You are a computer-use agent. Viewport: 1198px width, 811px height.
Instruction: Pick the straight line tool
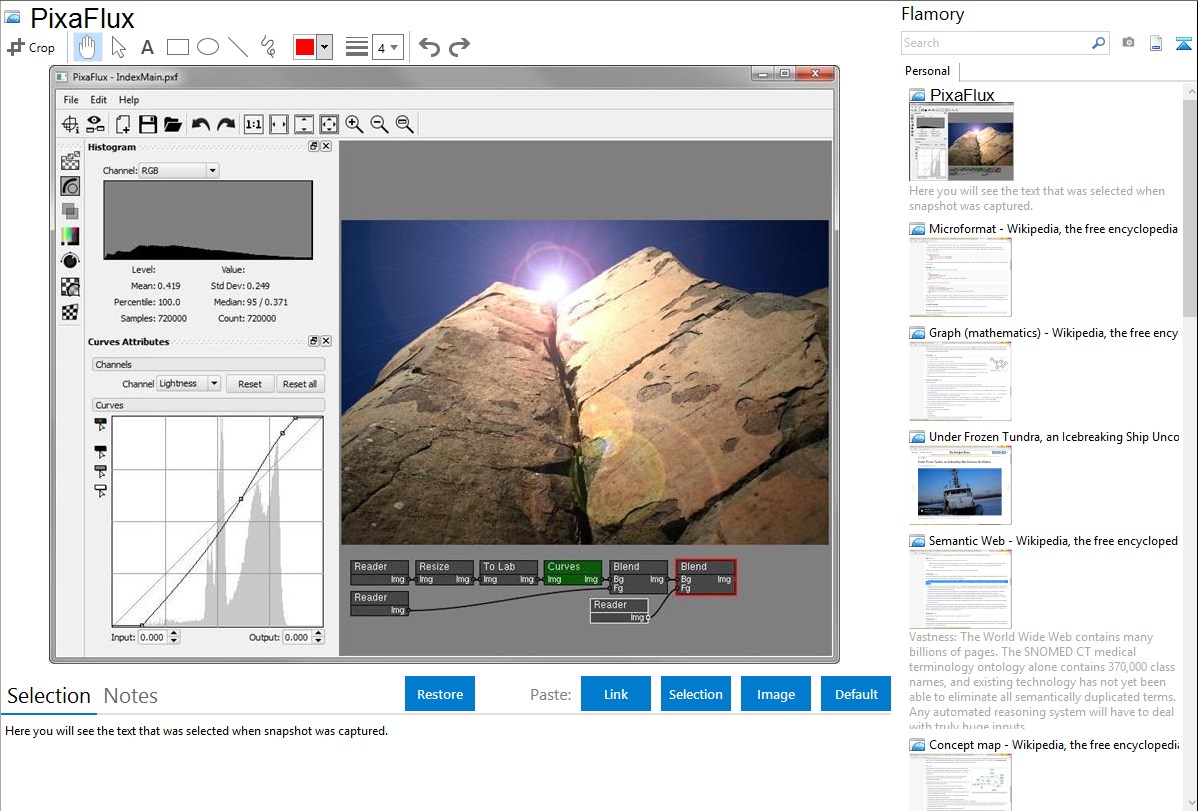tap(238, 47)
